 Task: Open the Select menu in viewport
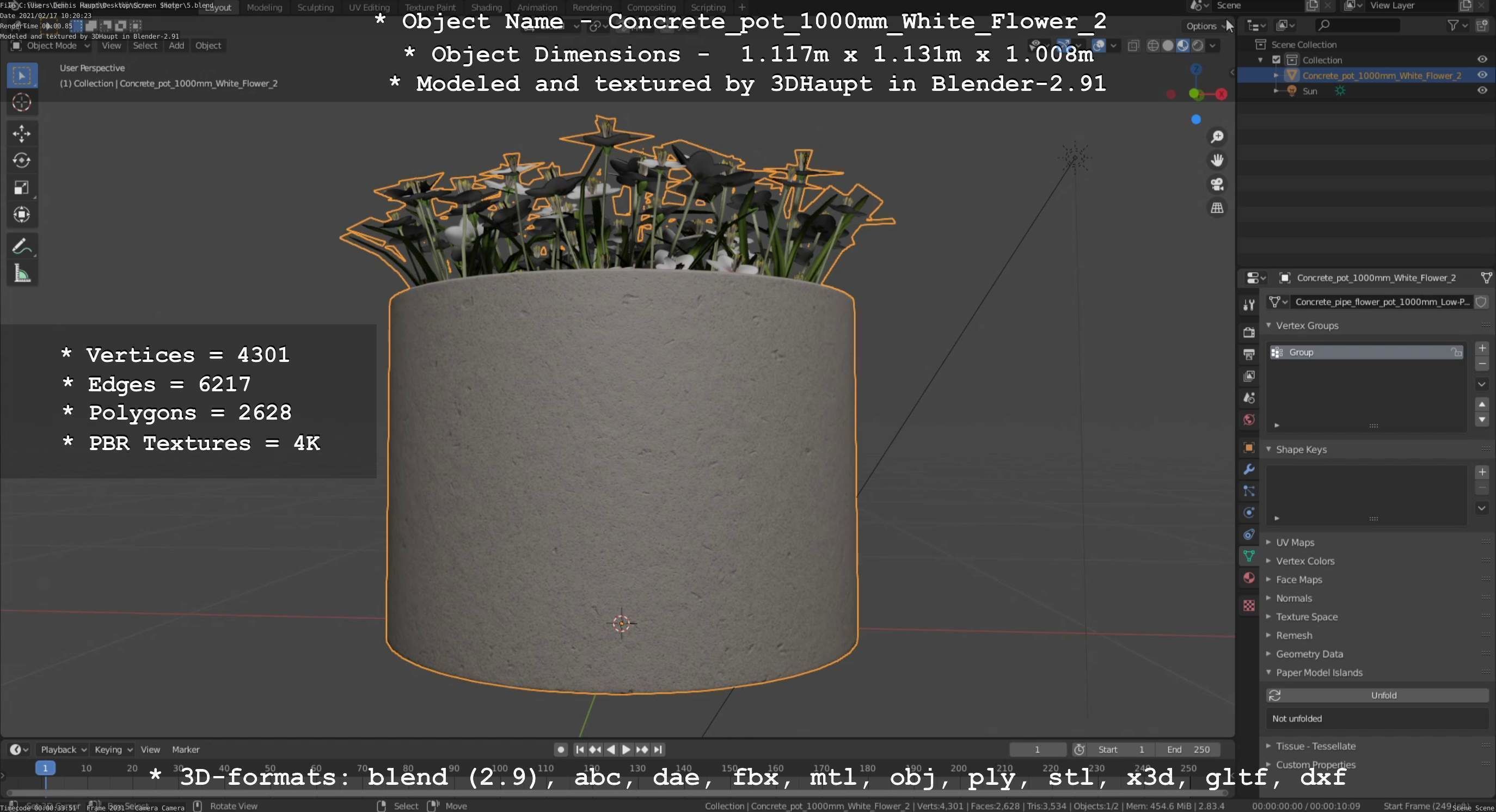tap(145, 46)
